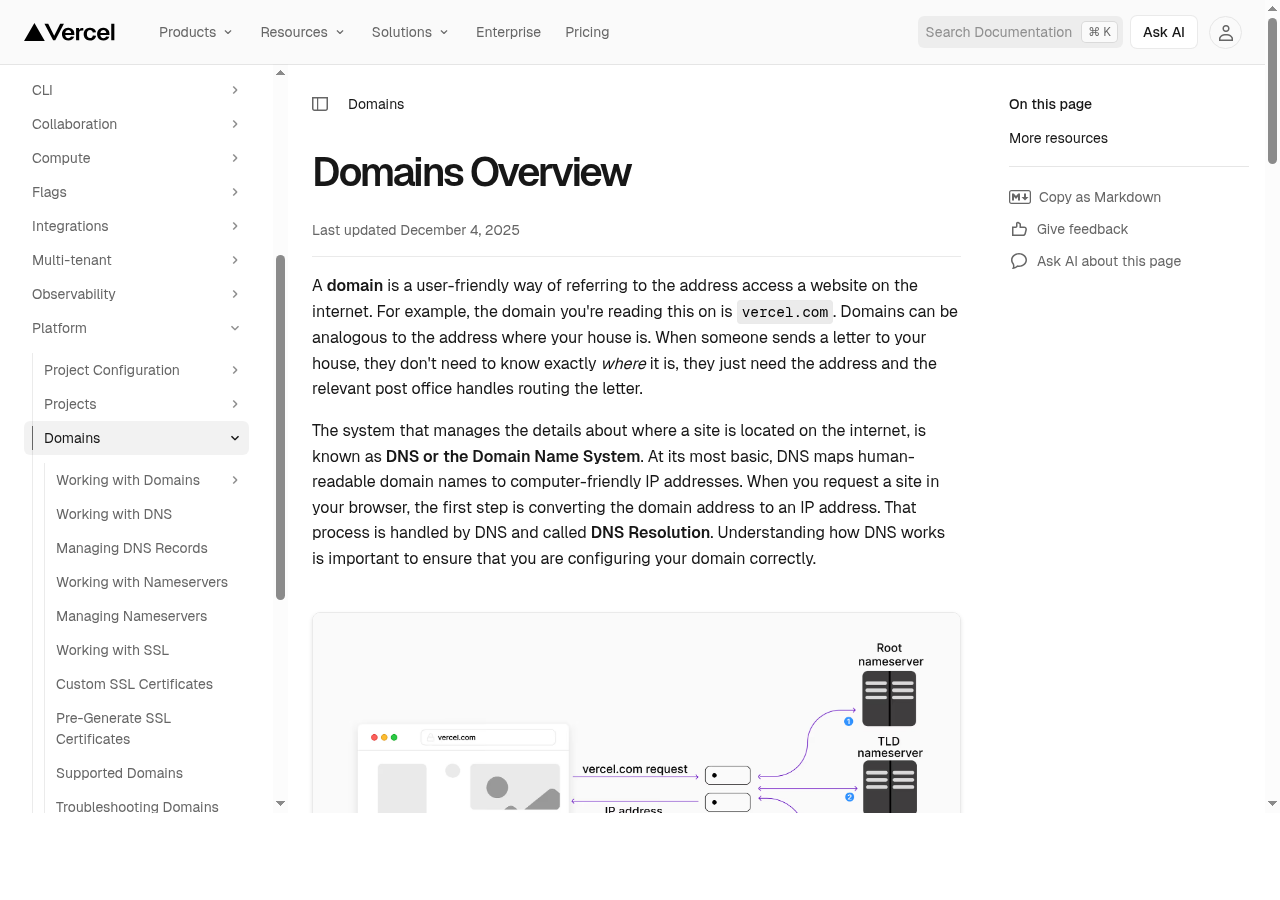Screen dimensions: 1280x900
Task: Click the vercel.com inline code text
Action: click(785, 312)
